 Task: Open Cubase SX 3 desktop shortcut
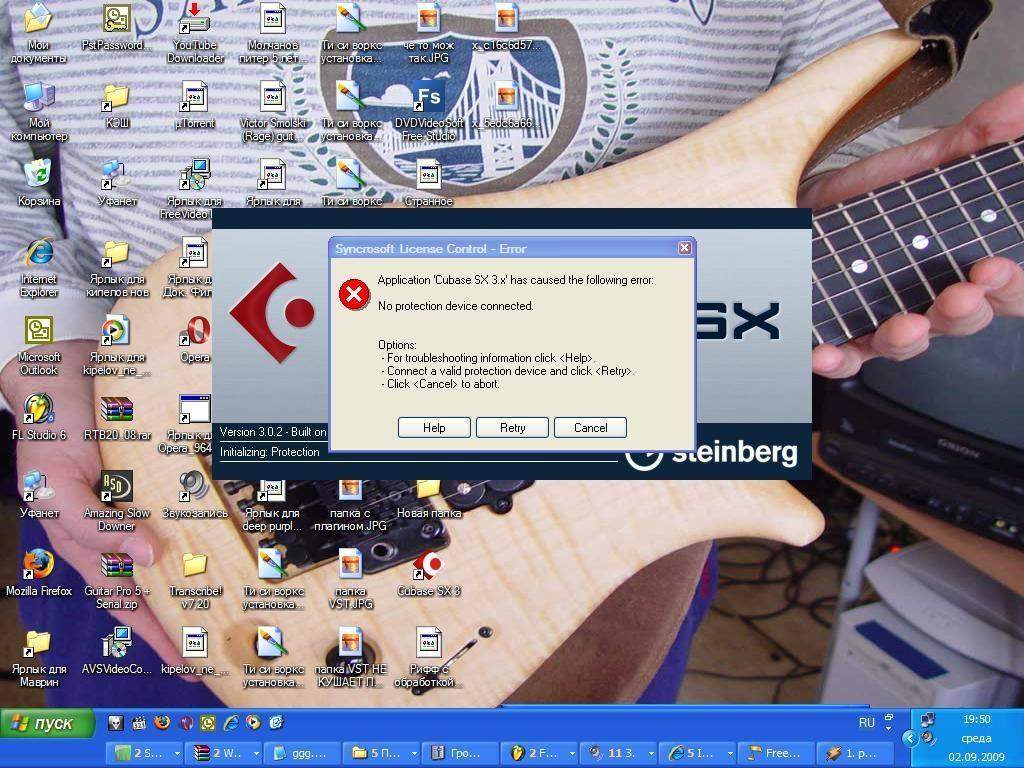[428, 575]
